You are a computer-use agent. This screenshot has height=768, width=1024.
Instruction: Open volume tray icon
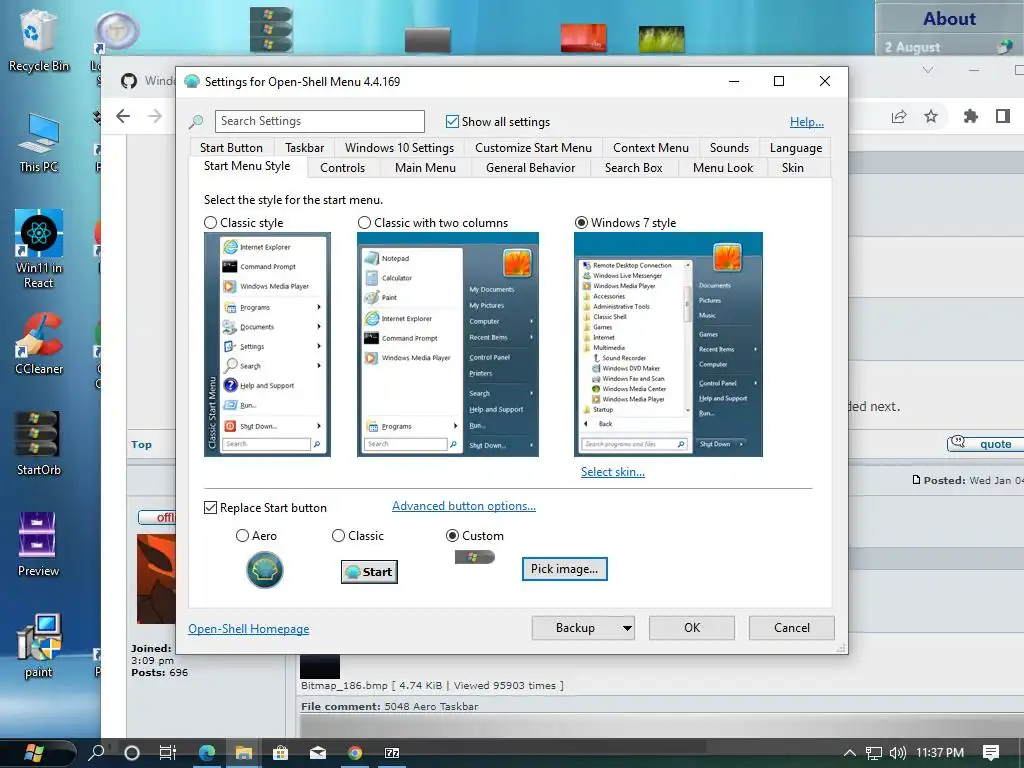[x=897, y=753]
